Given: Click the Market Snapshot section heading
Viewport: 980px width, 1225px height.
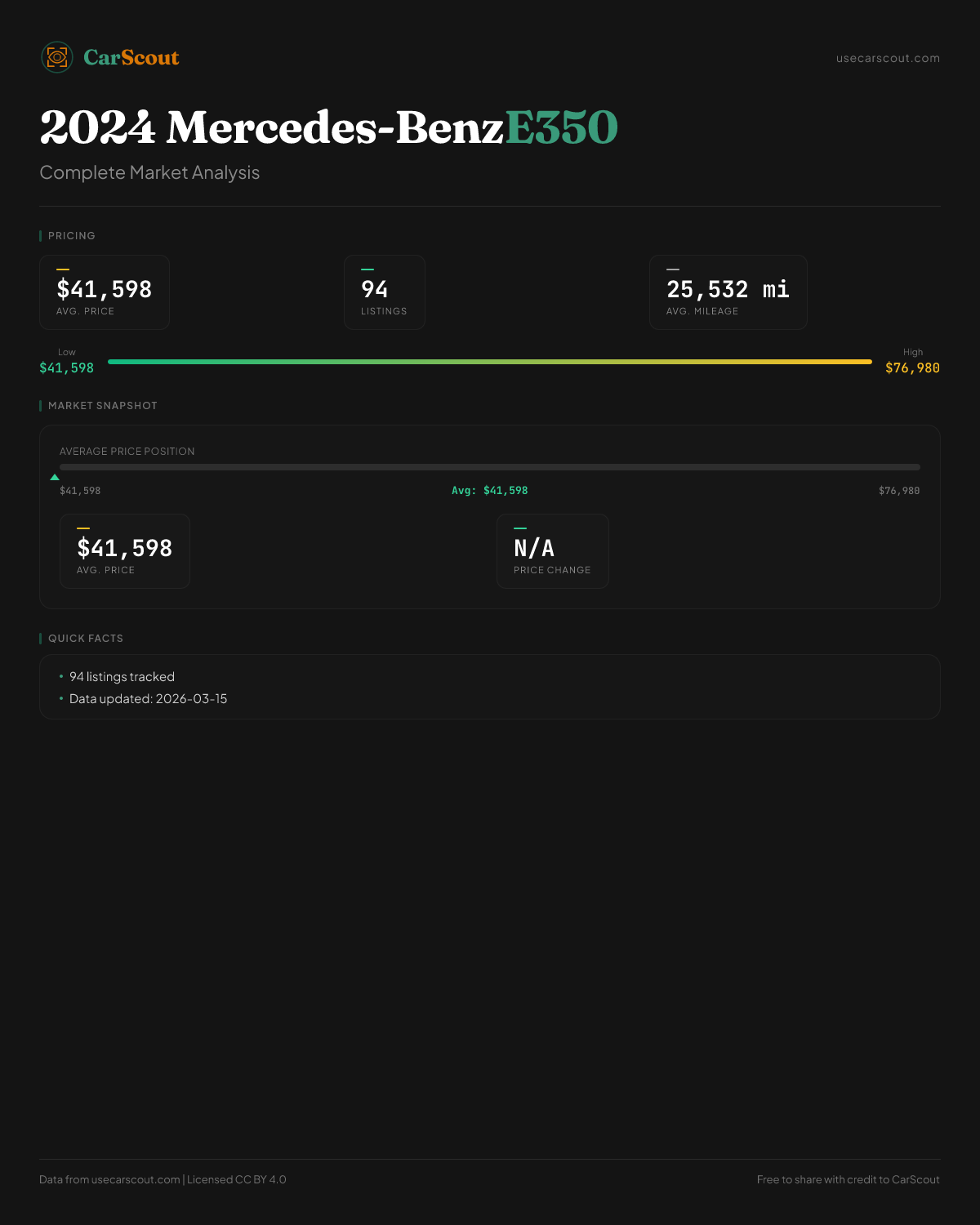Looking at the screenshot, I should tap(102, 405).
